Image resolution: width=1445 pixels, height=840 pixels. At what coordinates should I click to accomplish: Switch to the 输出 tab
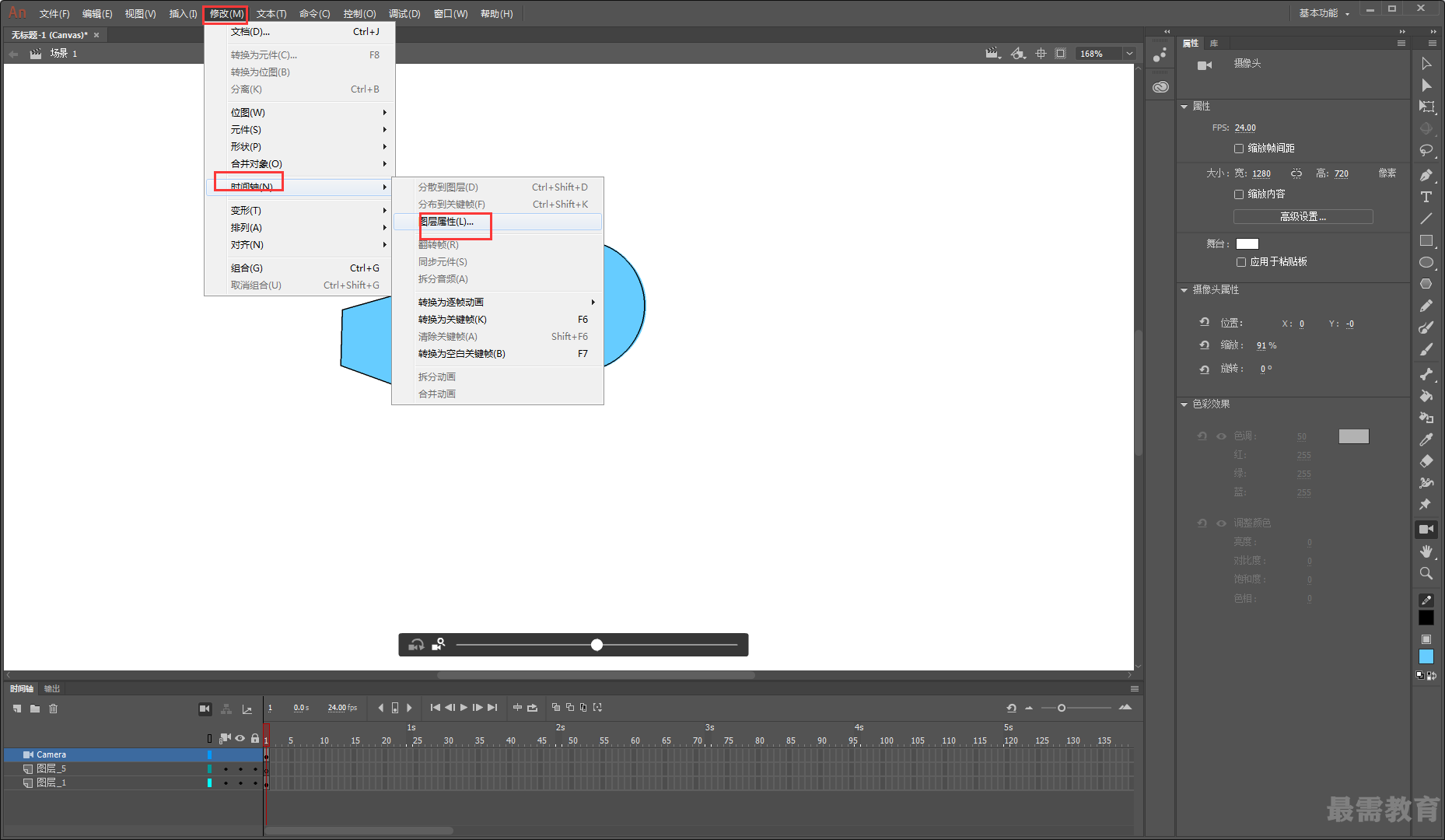point(52,689)
